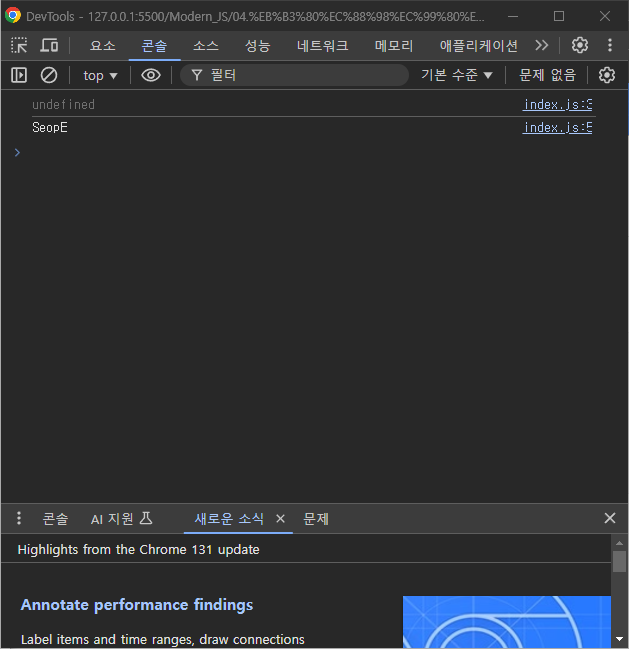This screenshot has height=649, width=629.
Task: Toggle the console sidebar panel
Action: (19, 75)
